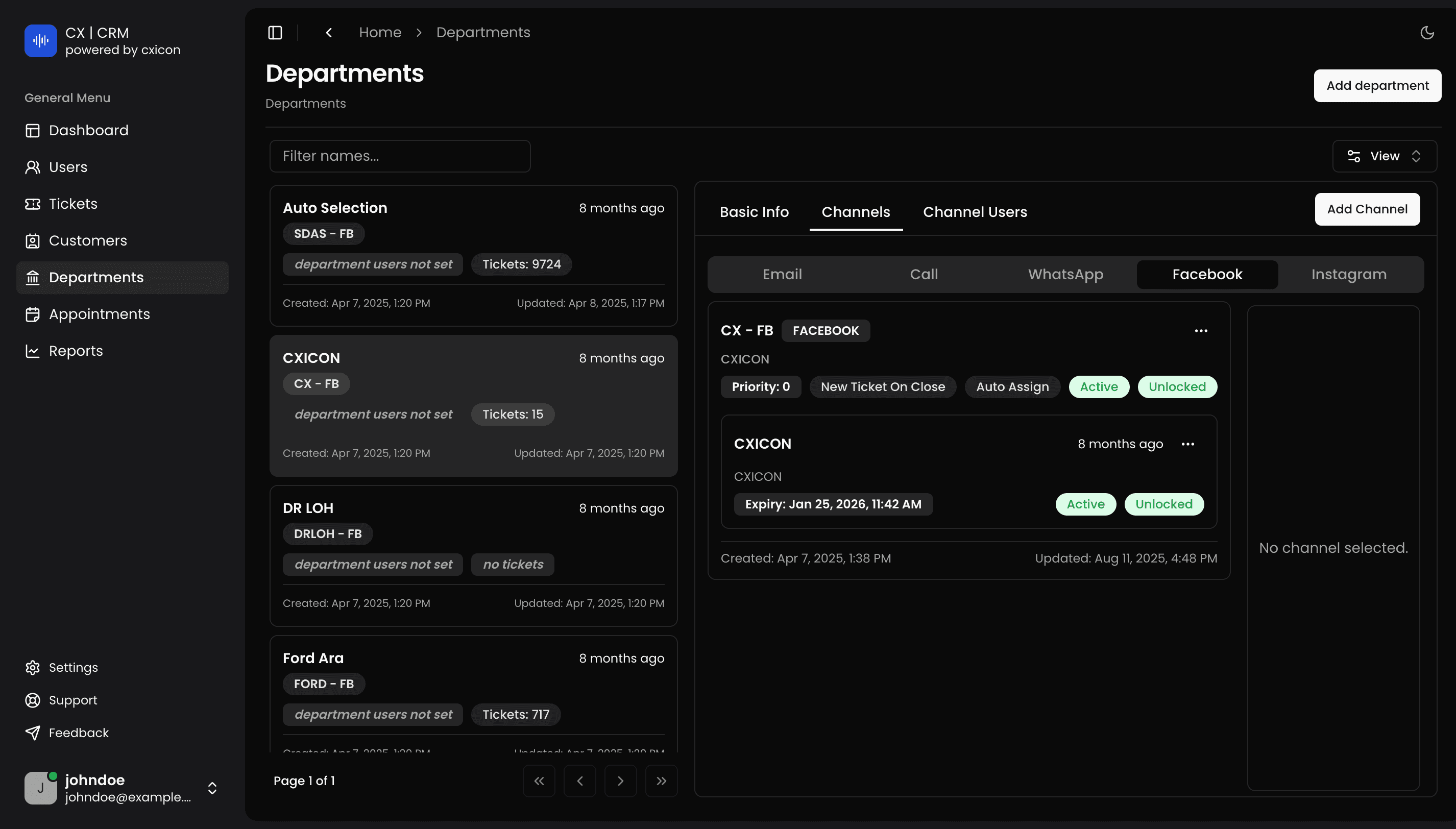Select the WhatsApp channel type tab

coord(1065,275)
